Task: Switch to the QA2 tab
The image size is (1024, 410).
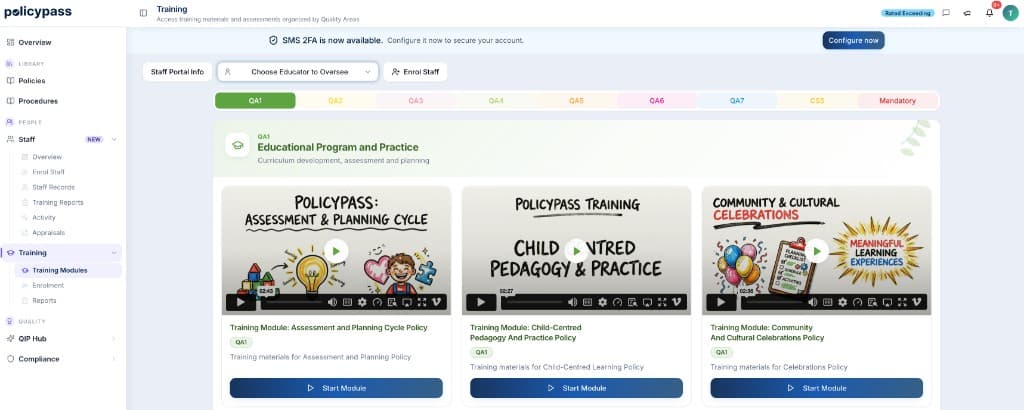Action: click(x=335, y=101)
